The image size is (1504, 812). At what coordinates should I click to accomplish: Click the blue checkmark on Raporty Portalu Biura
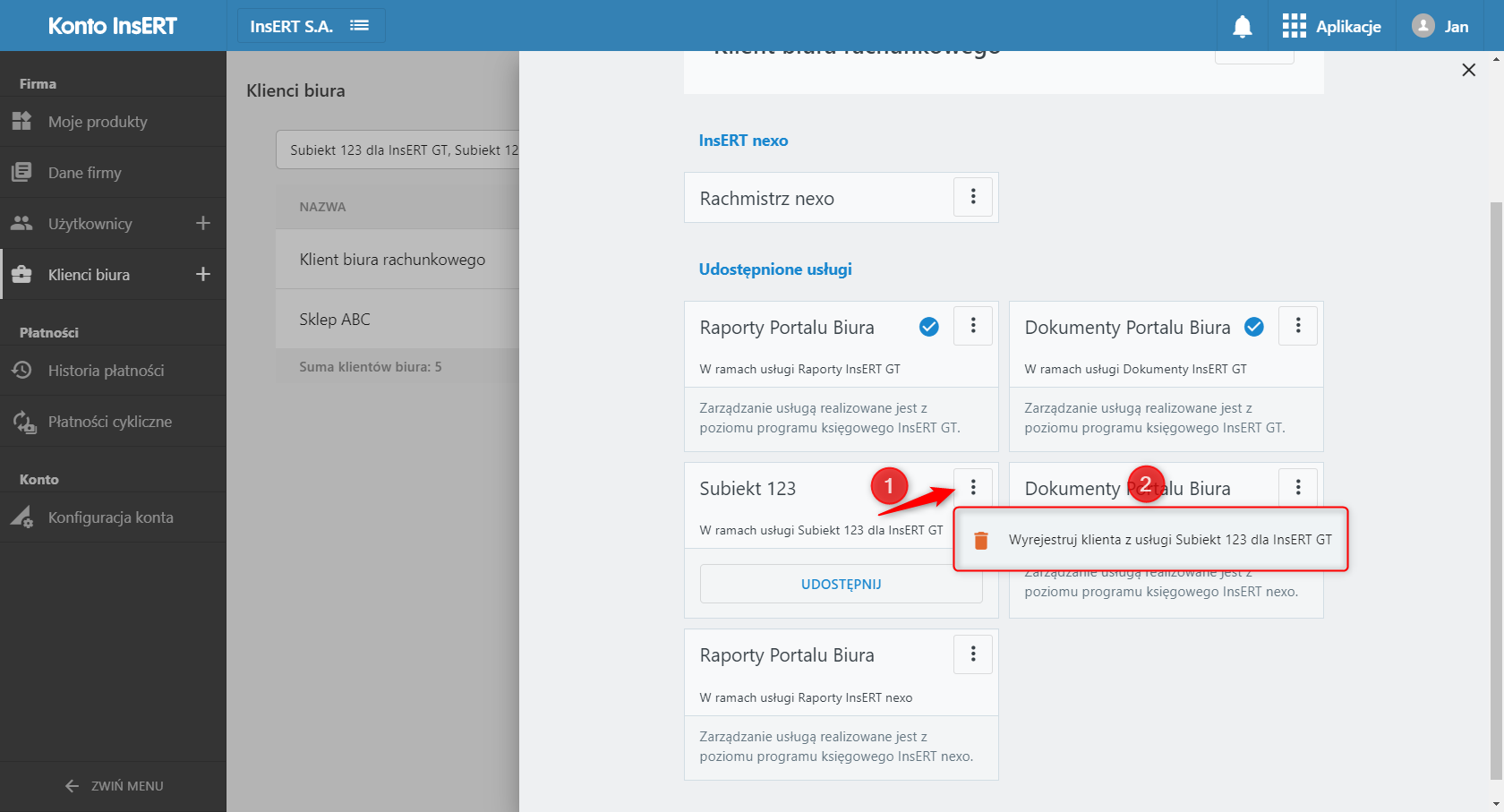point(929,327)
